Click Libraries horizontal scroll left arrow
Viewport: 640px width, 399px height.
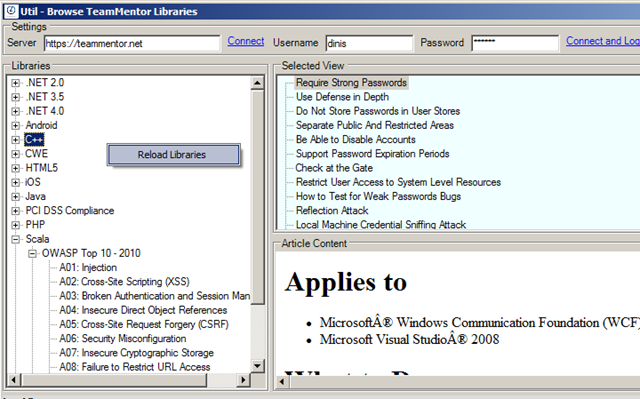pyautogui.click(x=13, y=380)
